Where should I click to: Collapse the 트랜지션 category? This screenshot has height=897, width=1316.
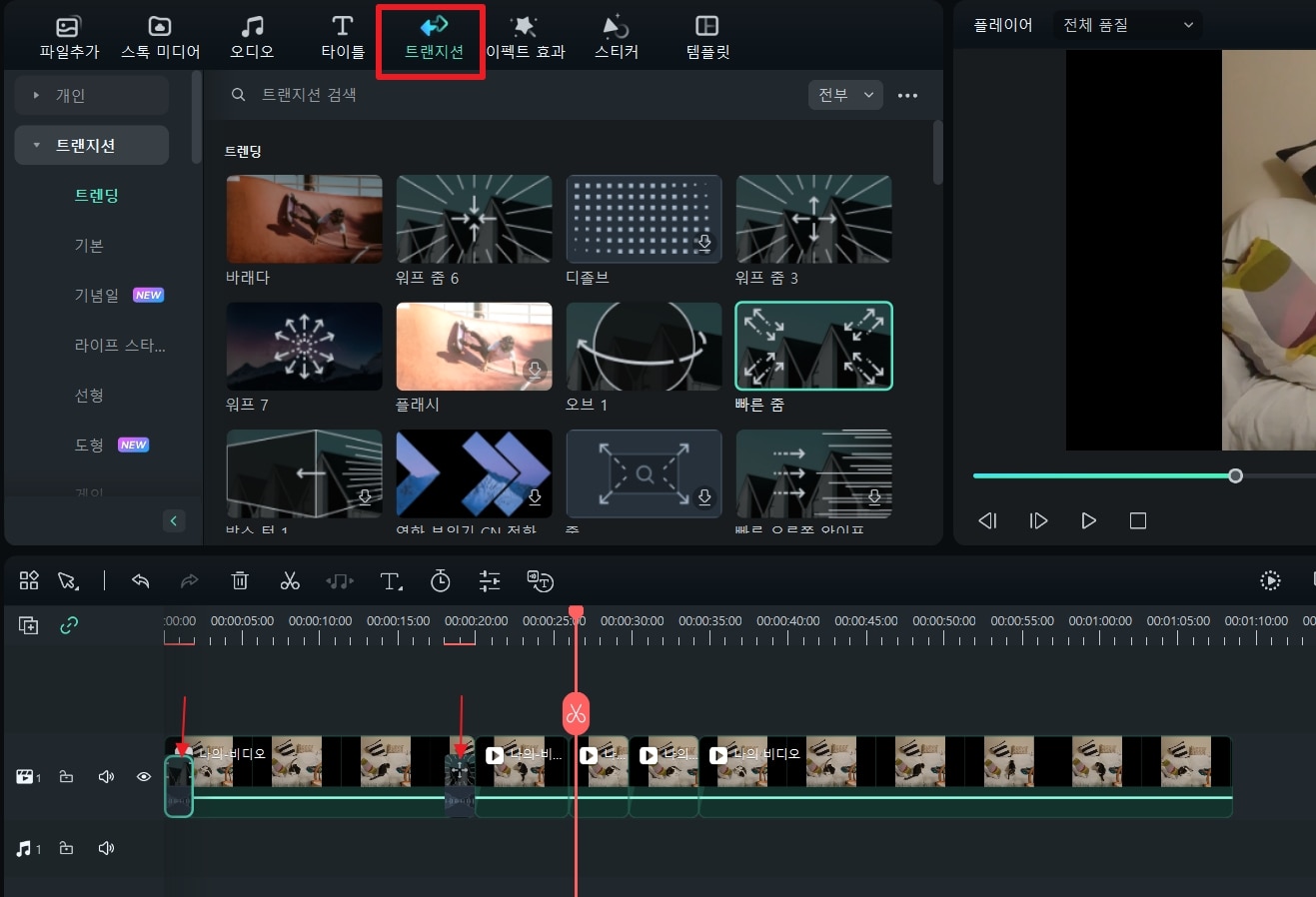(91, 145)
